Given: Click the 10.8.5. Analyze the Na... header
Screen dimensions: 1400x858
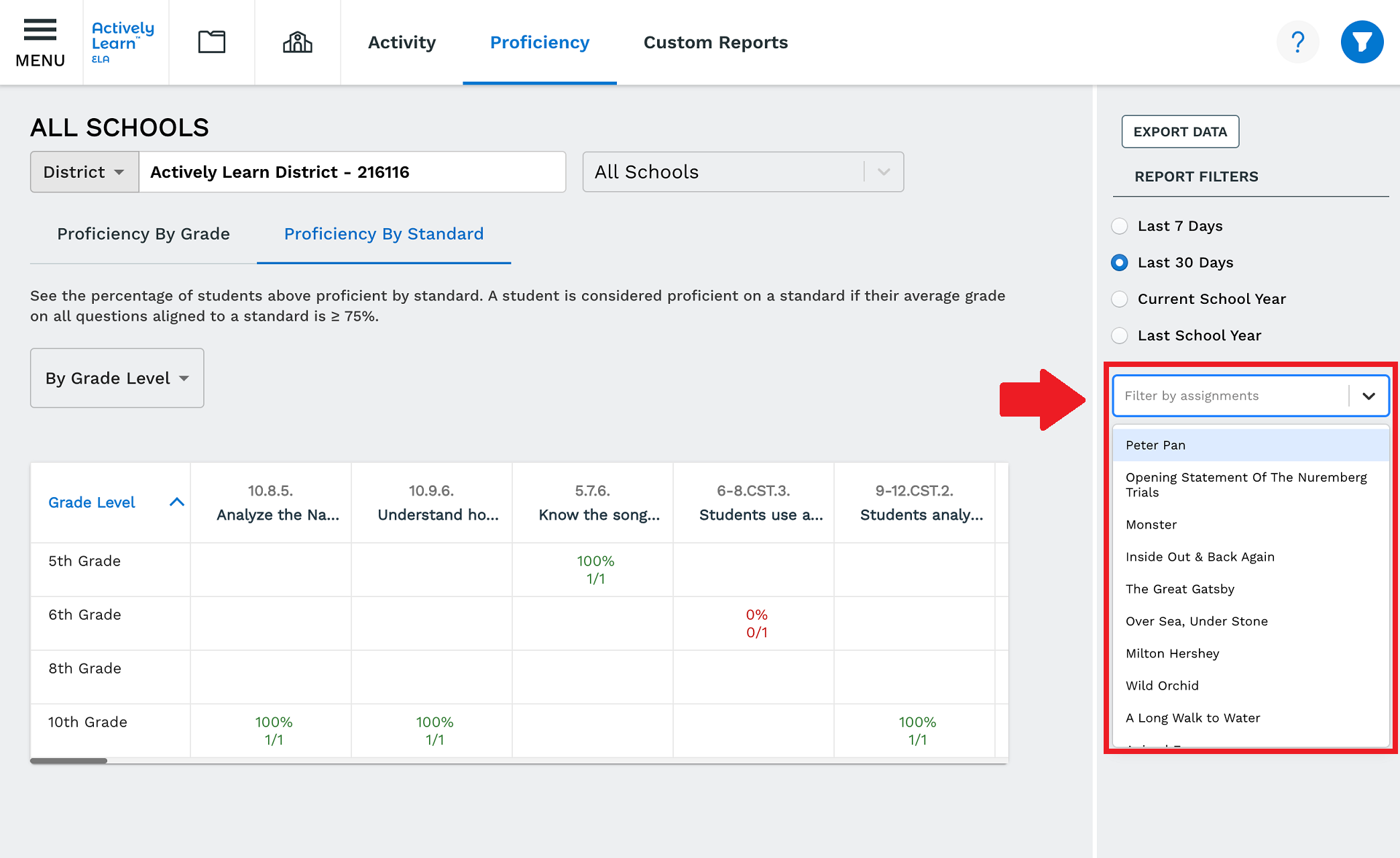Looking at the screenshot, I should (x=271, y=502).
